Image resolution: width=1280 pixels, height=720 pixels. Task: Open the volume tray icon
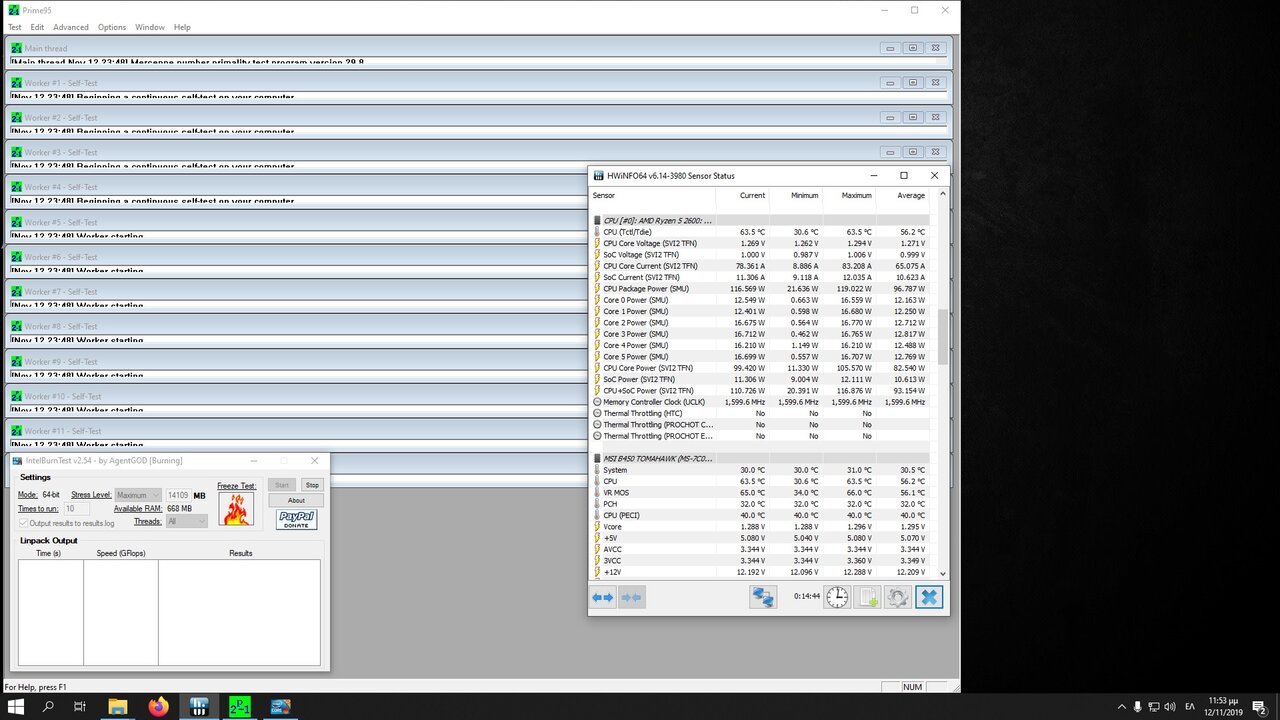[1171, 707]
